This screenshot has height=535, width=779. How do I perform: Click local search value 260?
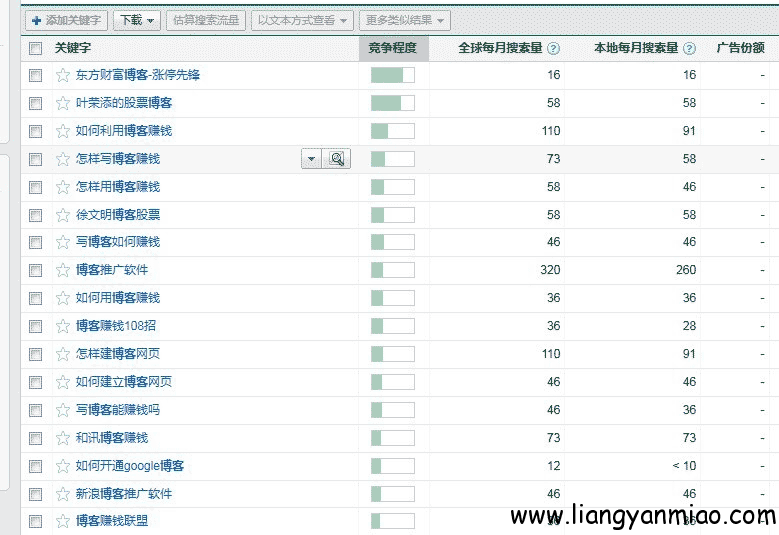(x=686, y=270)
